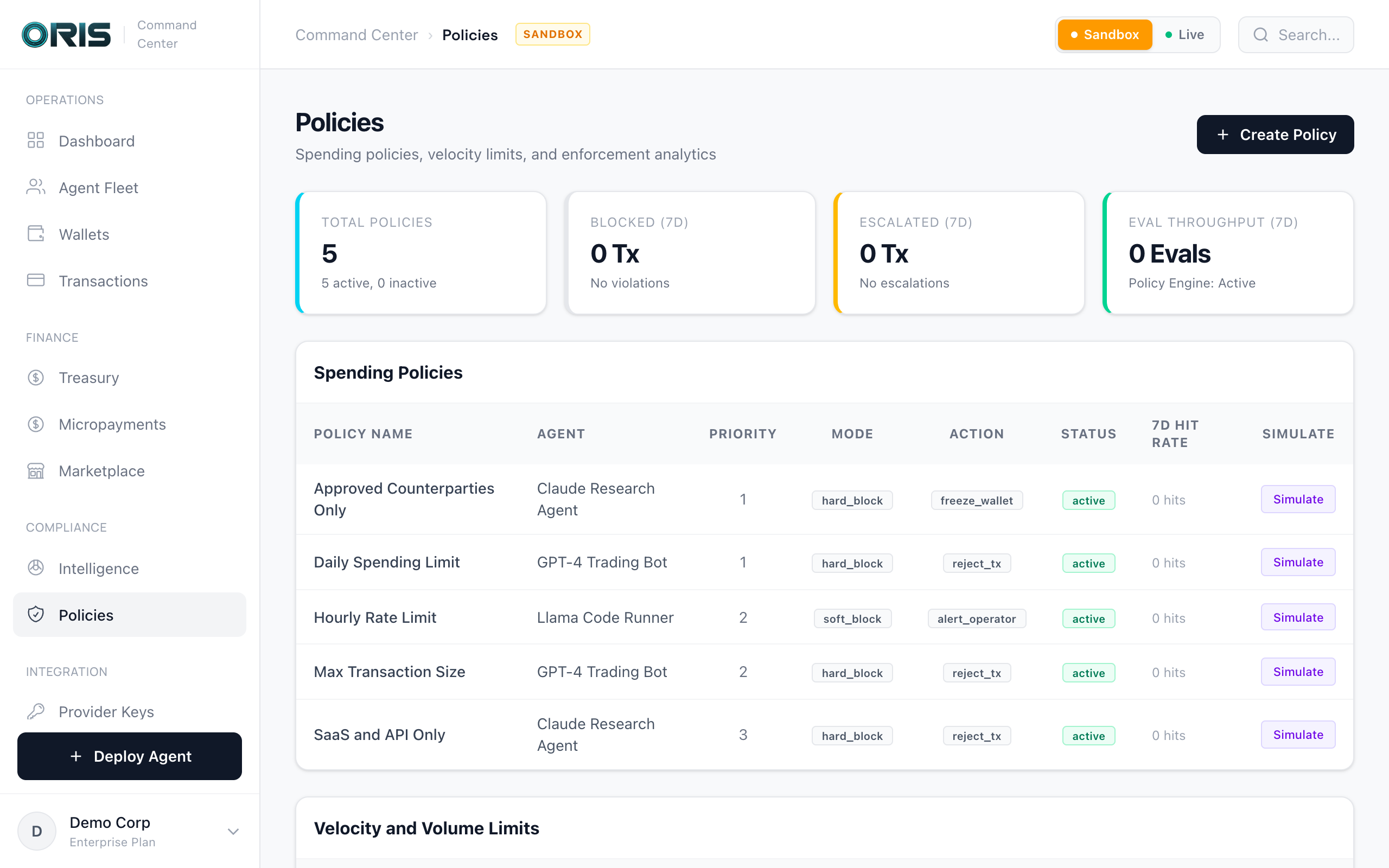1389x868 pixels.
Task: Expand the Demo Corp account chevron
Action: 233,831
